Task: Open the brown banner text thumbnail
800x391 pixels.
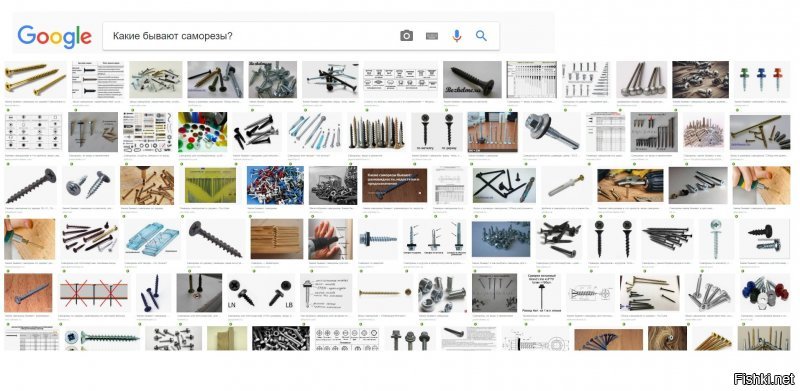Action: coord(394,185)
